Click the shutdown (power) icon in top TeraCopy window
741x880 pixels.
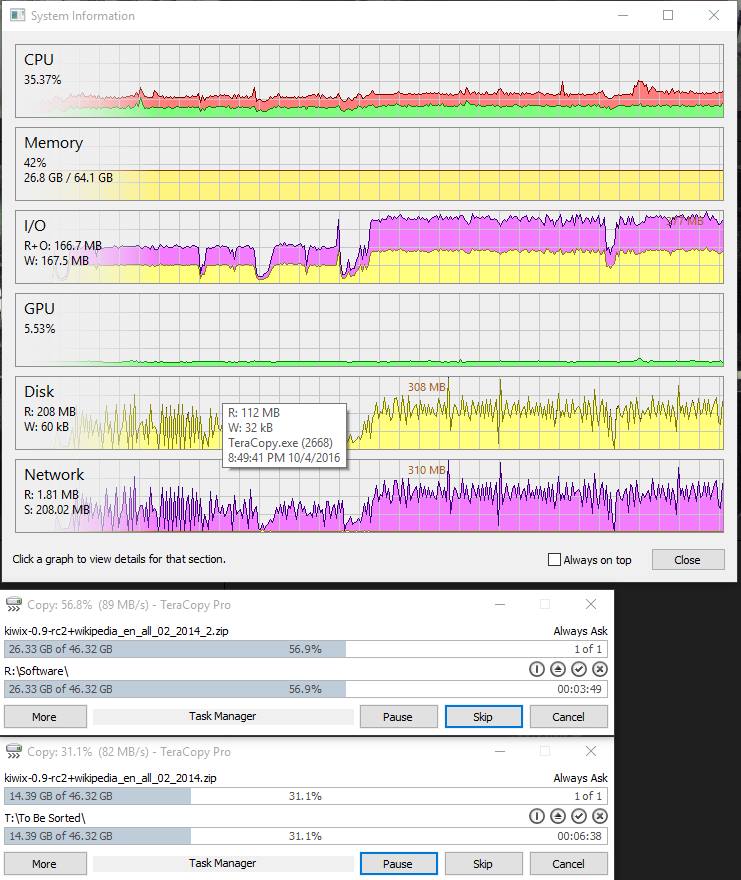point(537,669)
